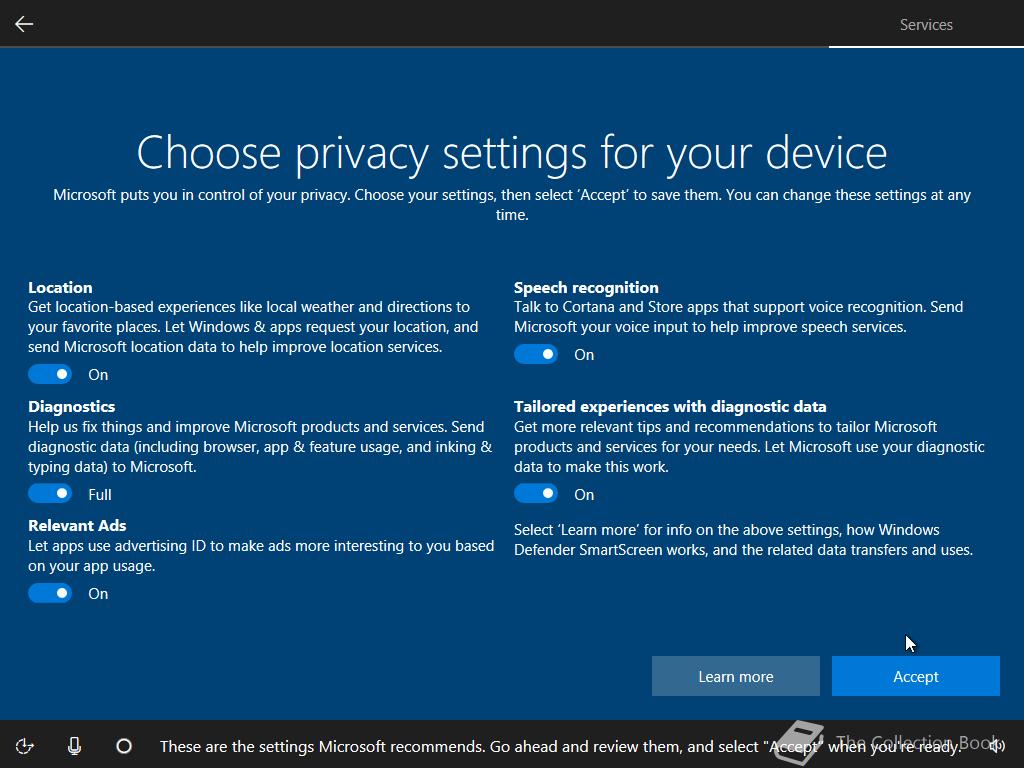Select the Services tab
This screenshot has width=1024, height=768.
pyautogui.click(x=926, y=25)
